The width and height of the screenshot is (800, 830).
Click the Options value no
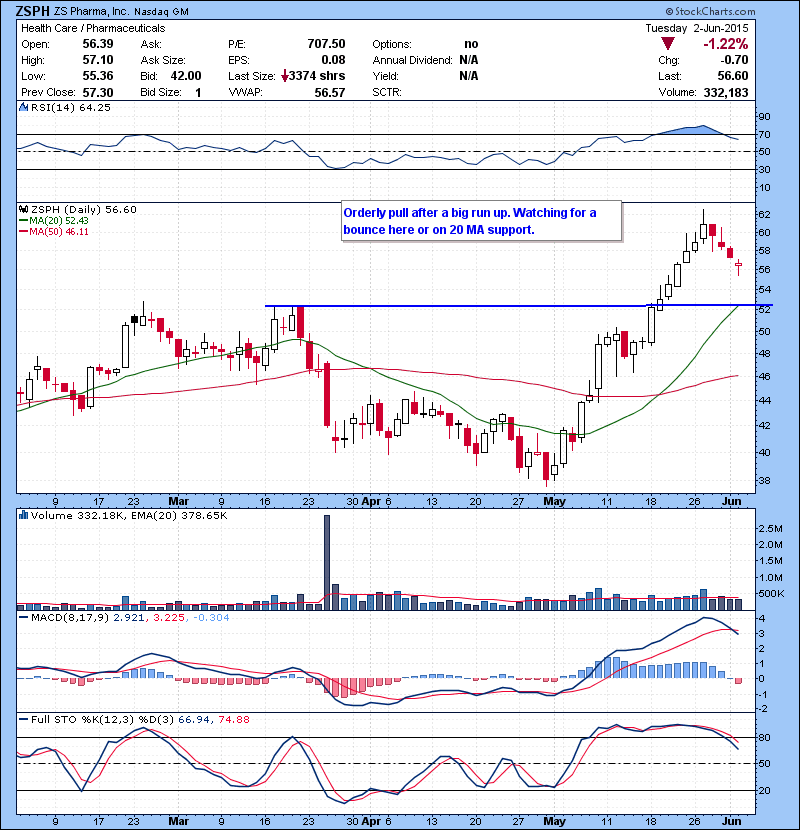click(471, 44)
